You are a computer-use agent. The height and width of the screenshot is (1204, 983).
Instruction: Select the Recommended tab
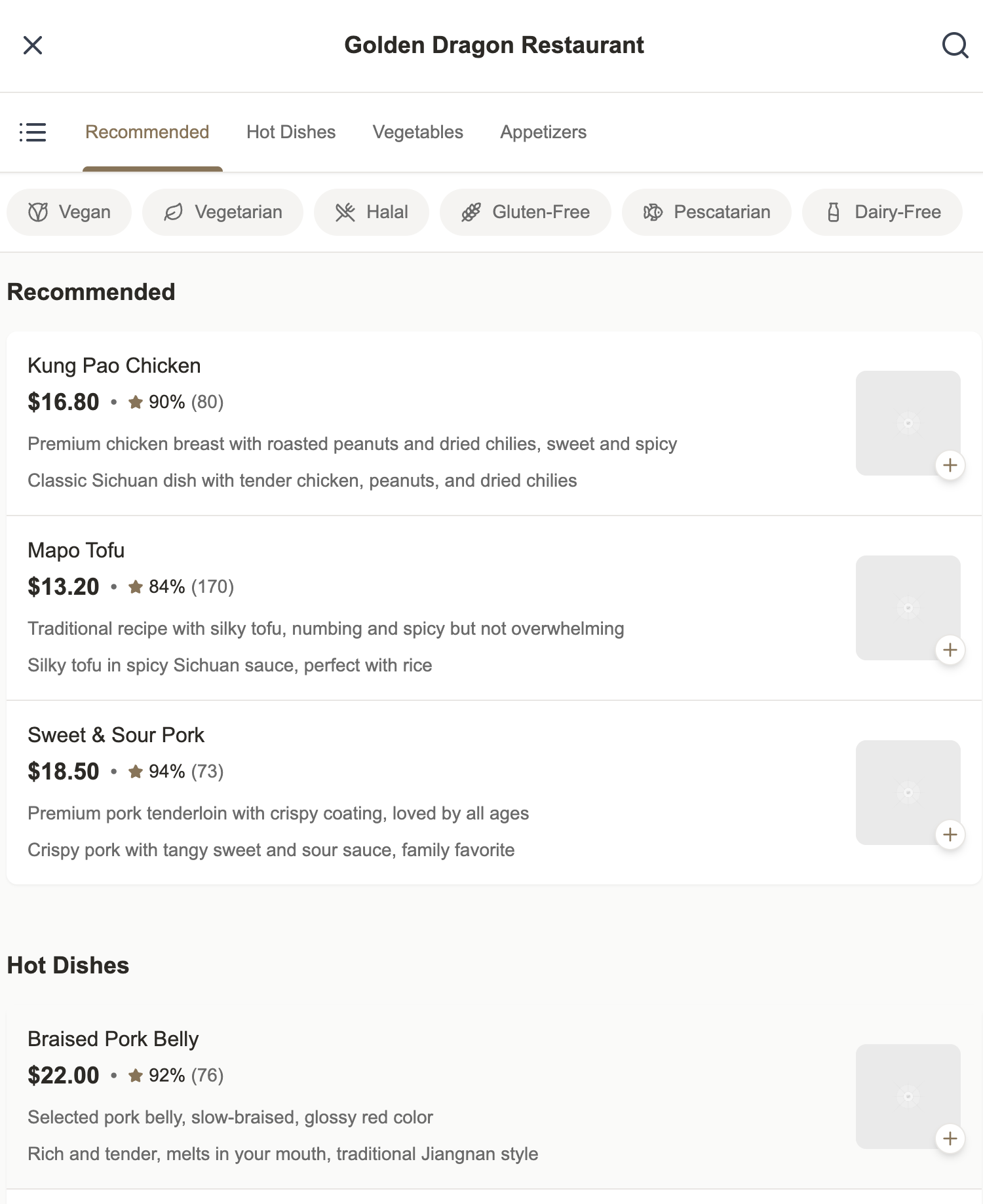[147, 132]
